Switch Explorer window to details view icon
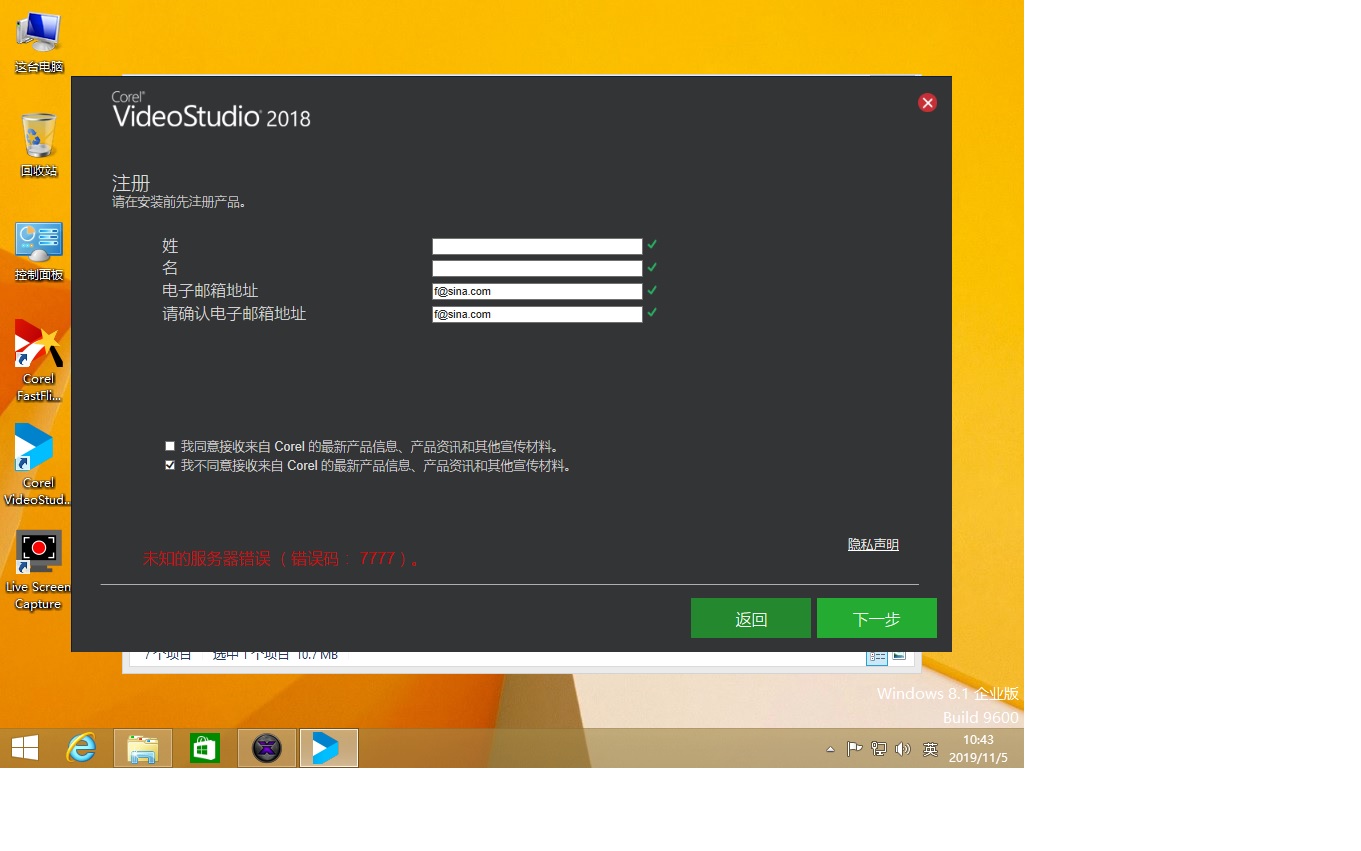 pos(877,656)
